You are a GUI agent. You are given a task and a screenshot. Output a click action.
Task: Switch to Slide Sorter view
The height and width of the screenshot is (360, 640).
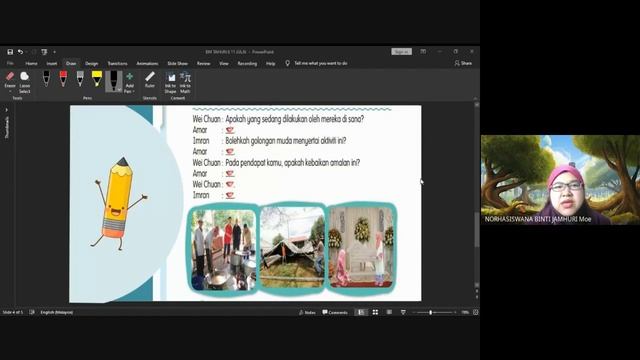375,312
